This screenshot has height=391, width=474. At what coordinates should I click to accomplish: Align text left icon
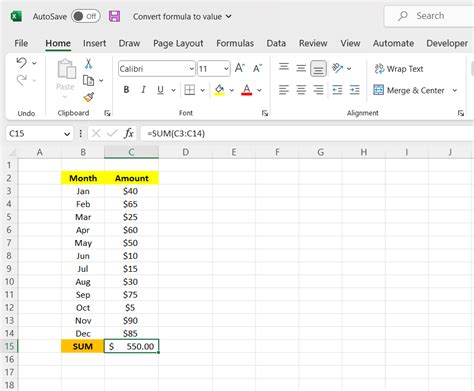coord(284,90)
